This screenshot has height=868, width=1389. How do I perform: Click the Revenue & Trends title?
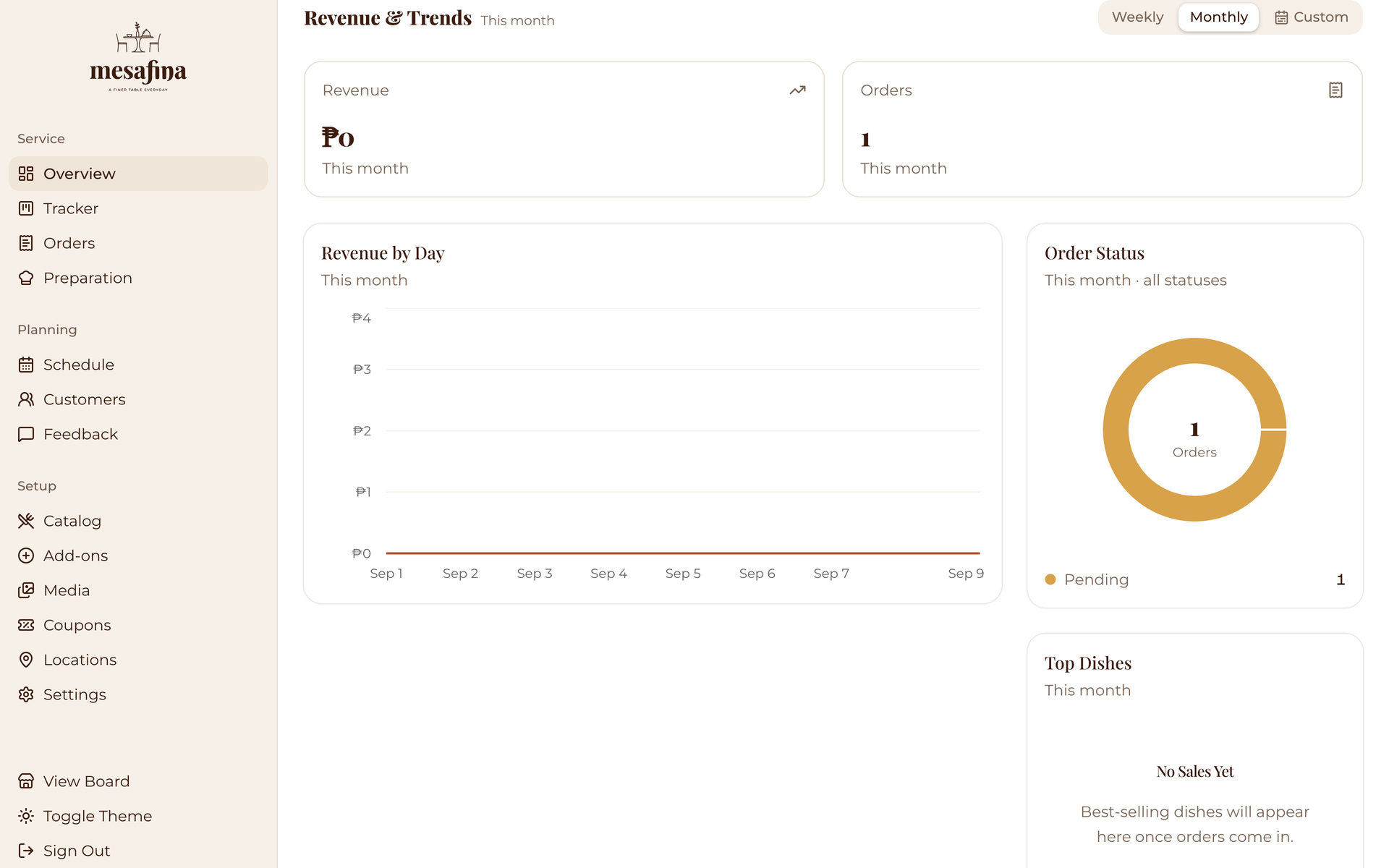pos(388,18)
